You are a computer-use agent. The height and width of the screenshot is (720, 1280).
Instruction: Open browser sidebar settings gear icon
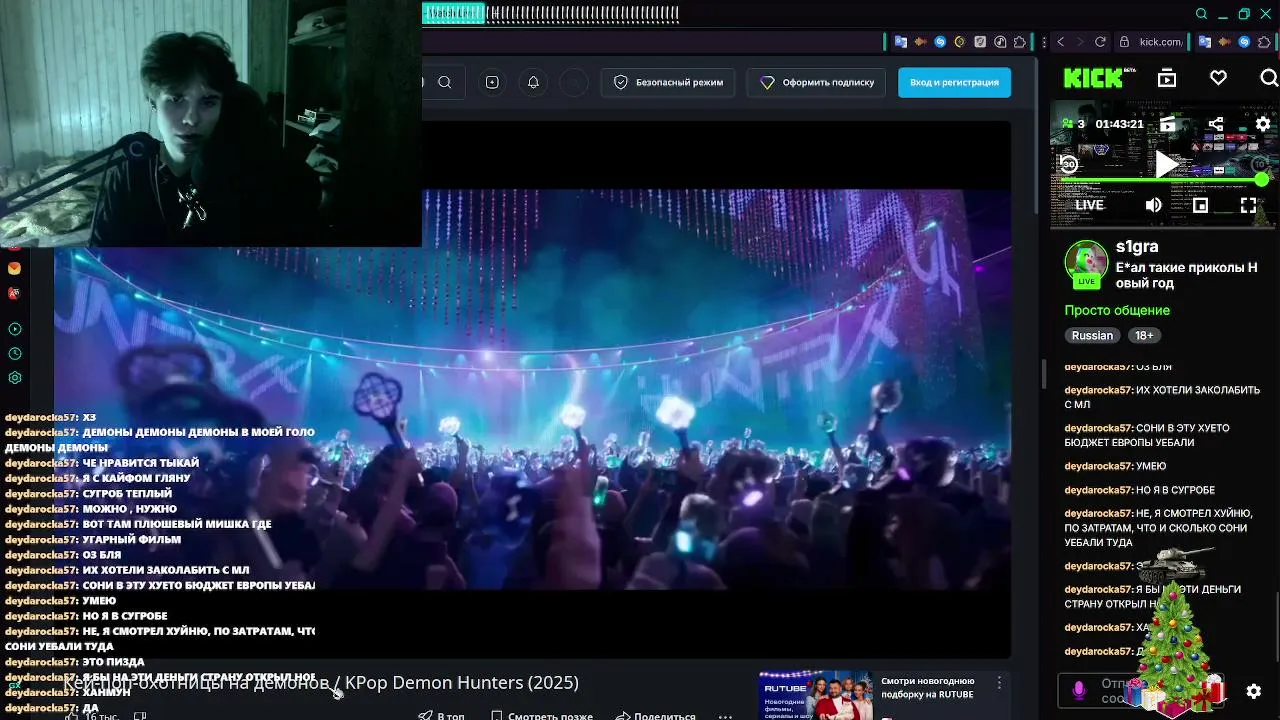pyautogui.click(x=14, y=378)
